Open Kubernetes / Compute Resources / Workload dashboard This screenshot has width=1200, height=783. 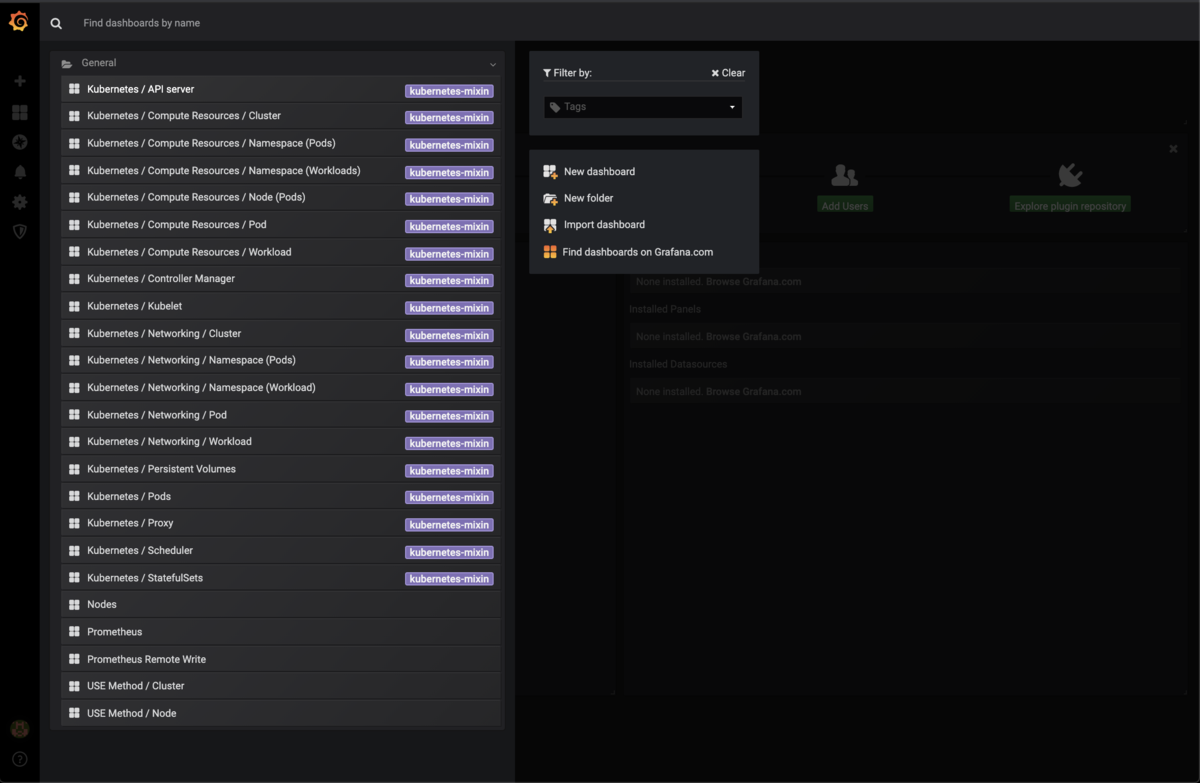[281, 252]
